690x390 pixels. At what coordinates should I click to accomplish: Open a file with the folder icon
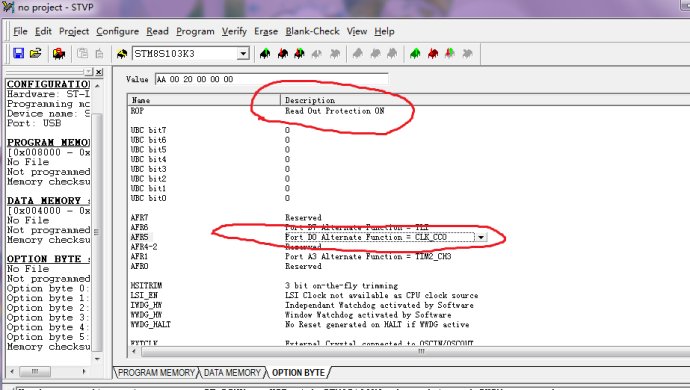tap(35, 53)
